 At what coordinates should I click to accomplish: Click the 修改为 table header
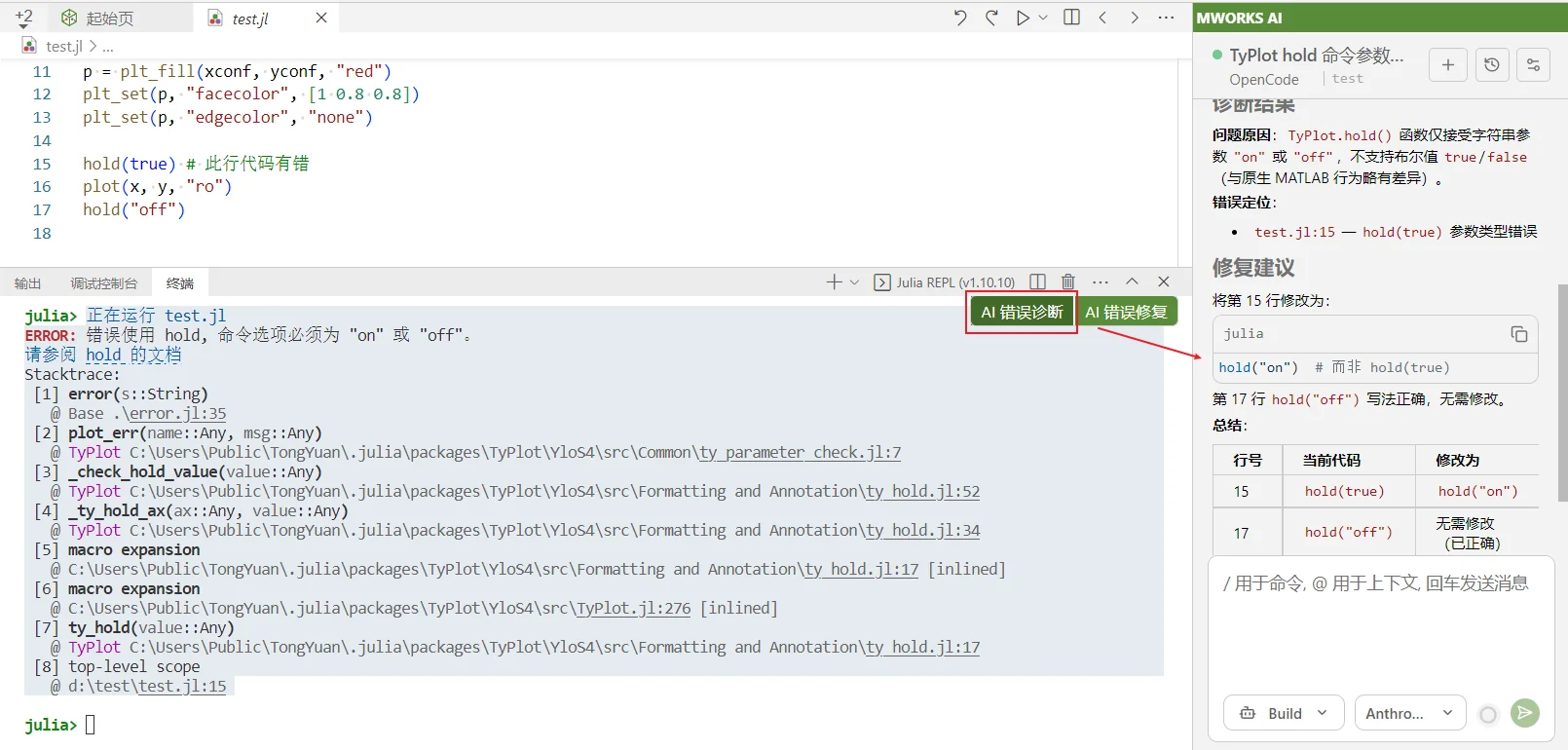pos(1457,460)
